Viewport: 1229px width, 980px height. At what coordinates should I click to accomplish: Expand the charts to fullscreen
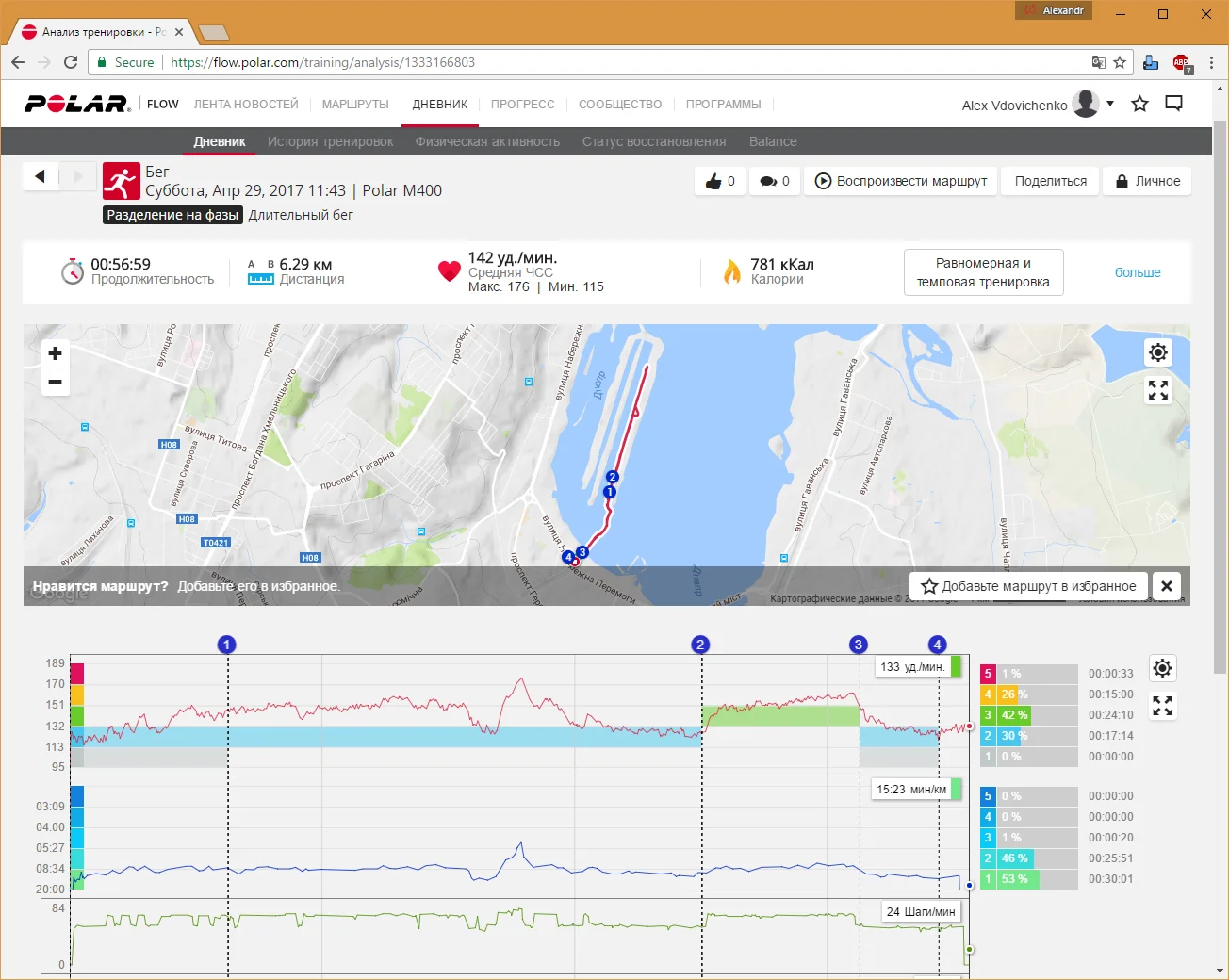[x=1162, y=705]
